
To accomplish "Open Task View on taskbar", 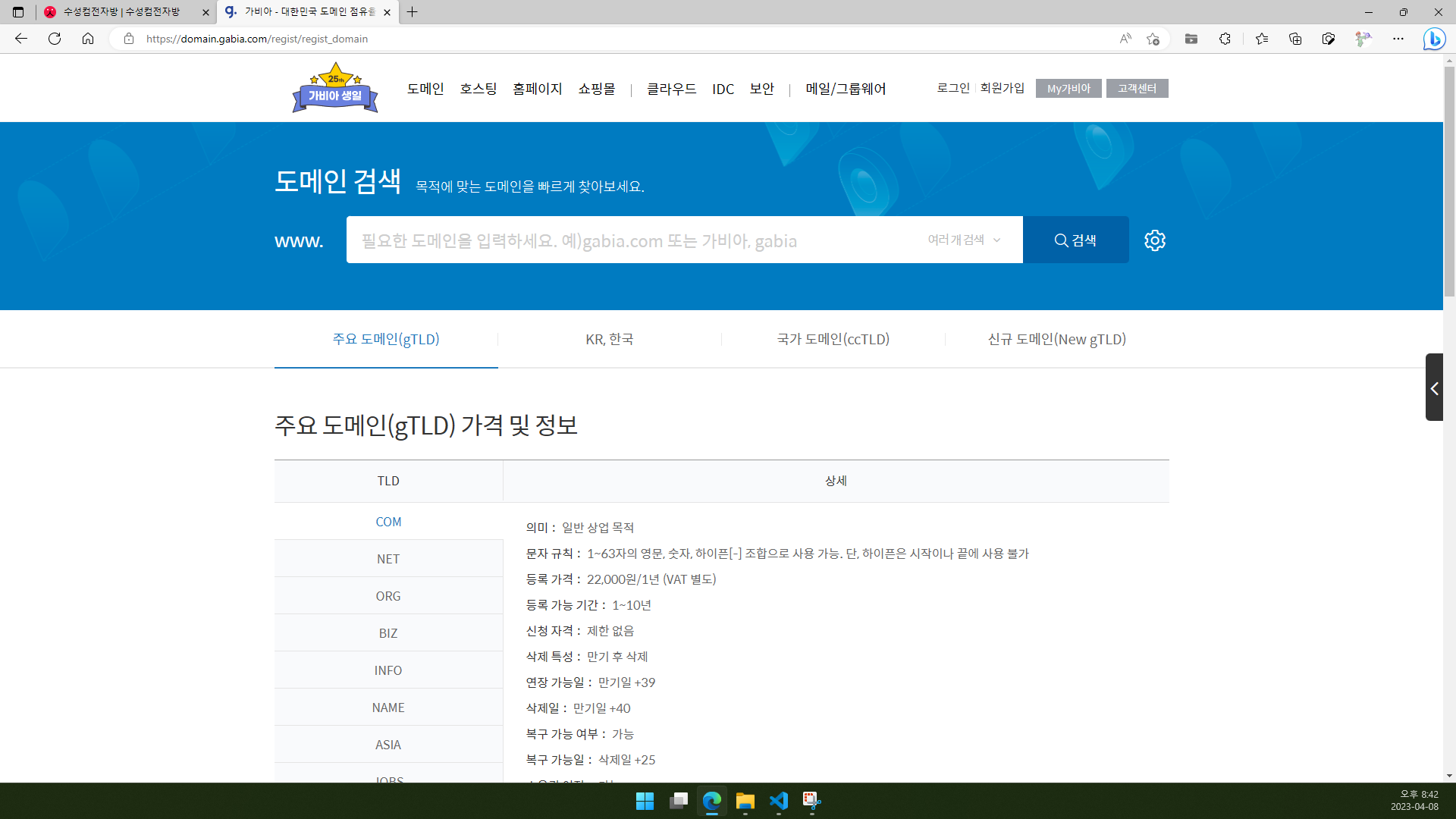I will [679, 801].
